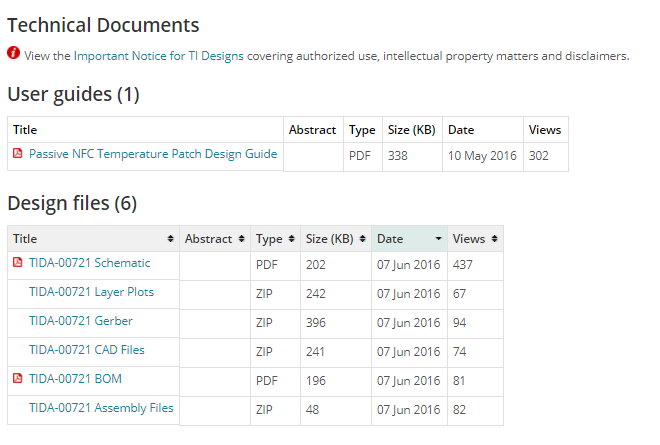Download TIDA-00721 Layer Plots file

(x=91, y=292)
